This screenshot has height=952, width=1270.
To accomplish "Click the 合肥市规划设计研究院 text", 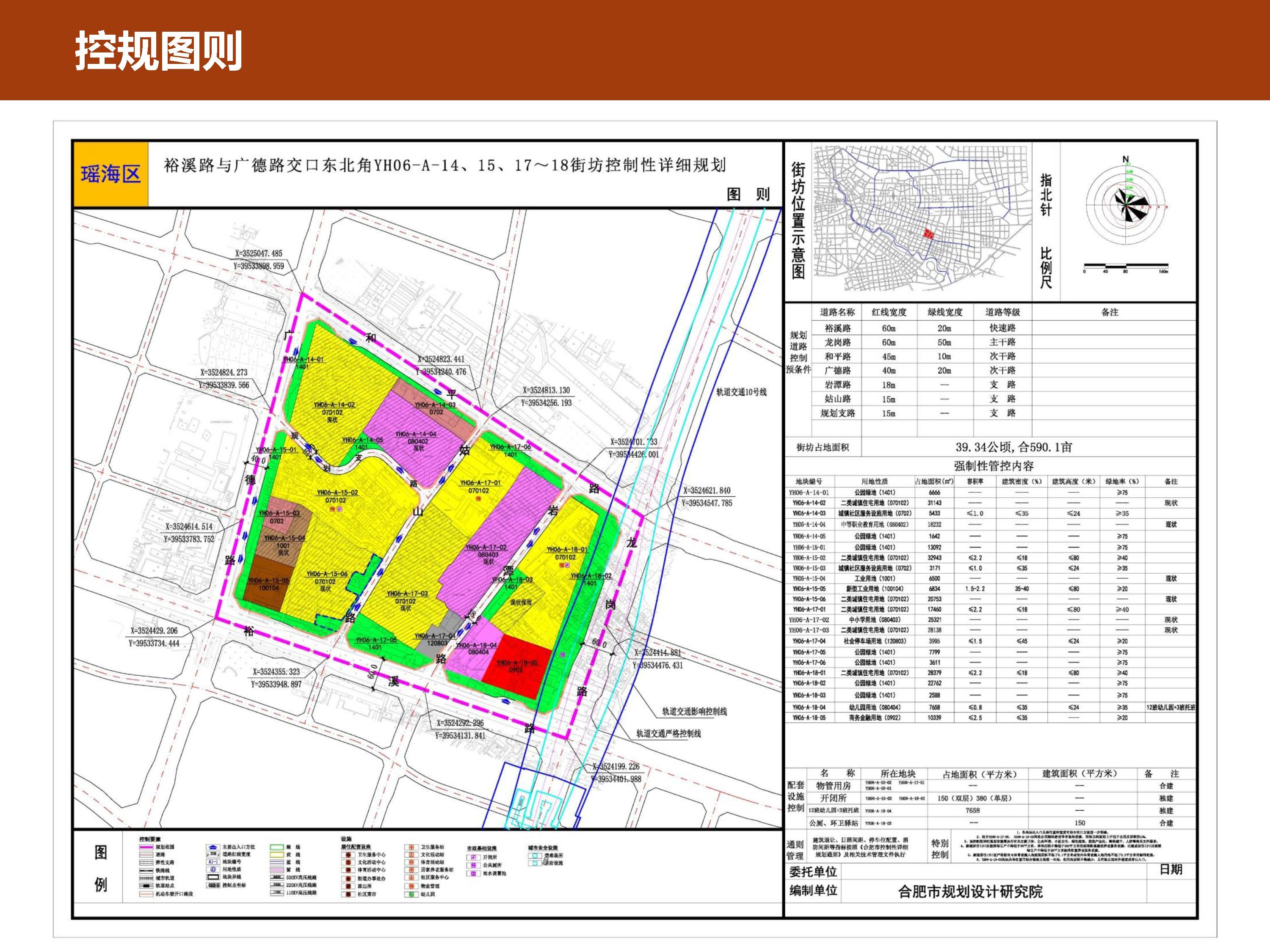I will [x=970, y=891].
